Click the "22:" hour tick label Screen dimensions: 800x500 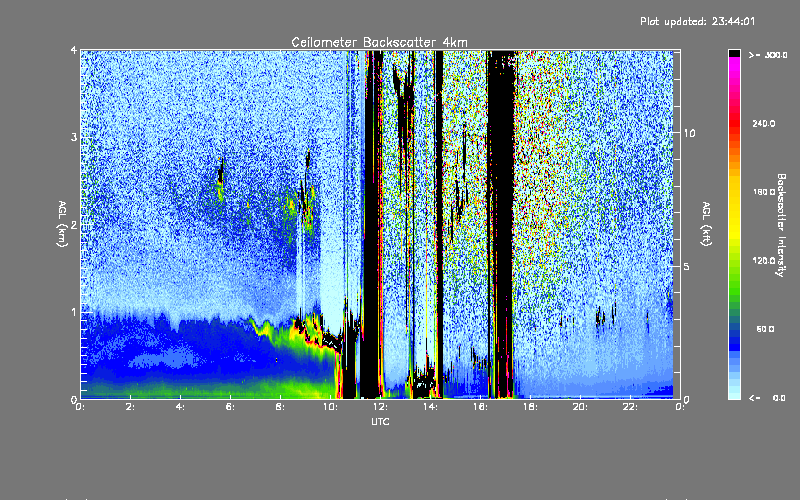point(630,407)
